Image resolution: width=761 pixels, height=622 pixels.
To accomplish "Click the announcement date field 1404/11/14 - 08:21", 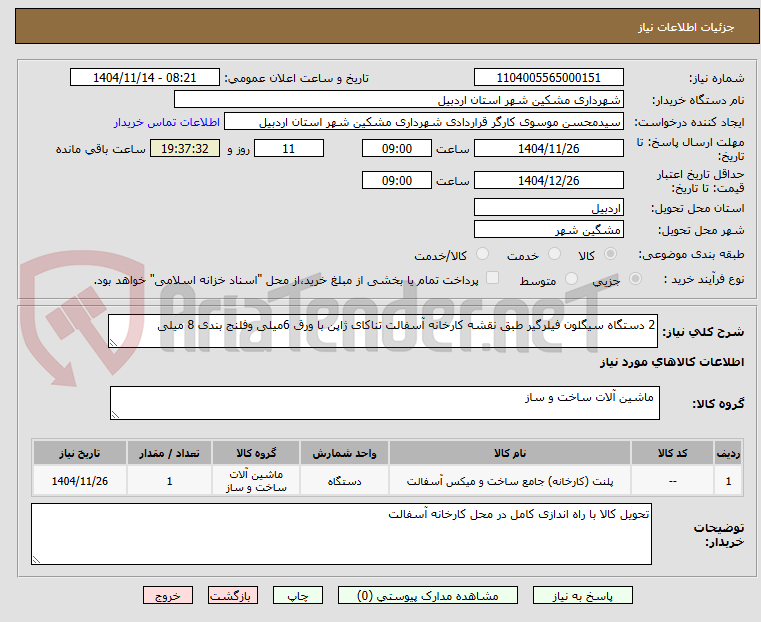I will tap(145, 78).
